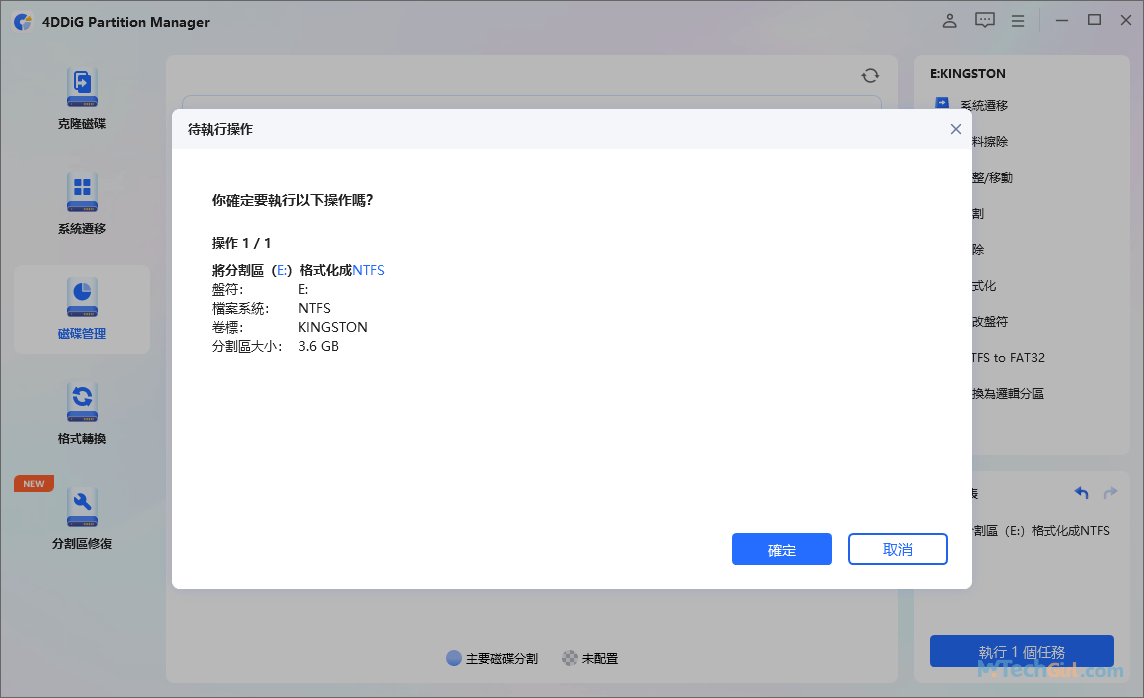Confirm the format operation with 確定
The width and height of the screenshot is (1144, 698).
point(781,548)
